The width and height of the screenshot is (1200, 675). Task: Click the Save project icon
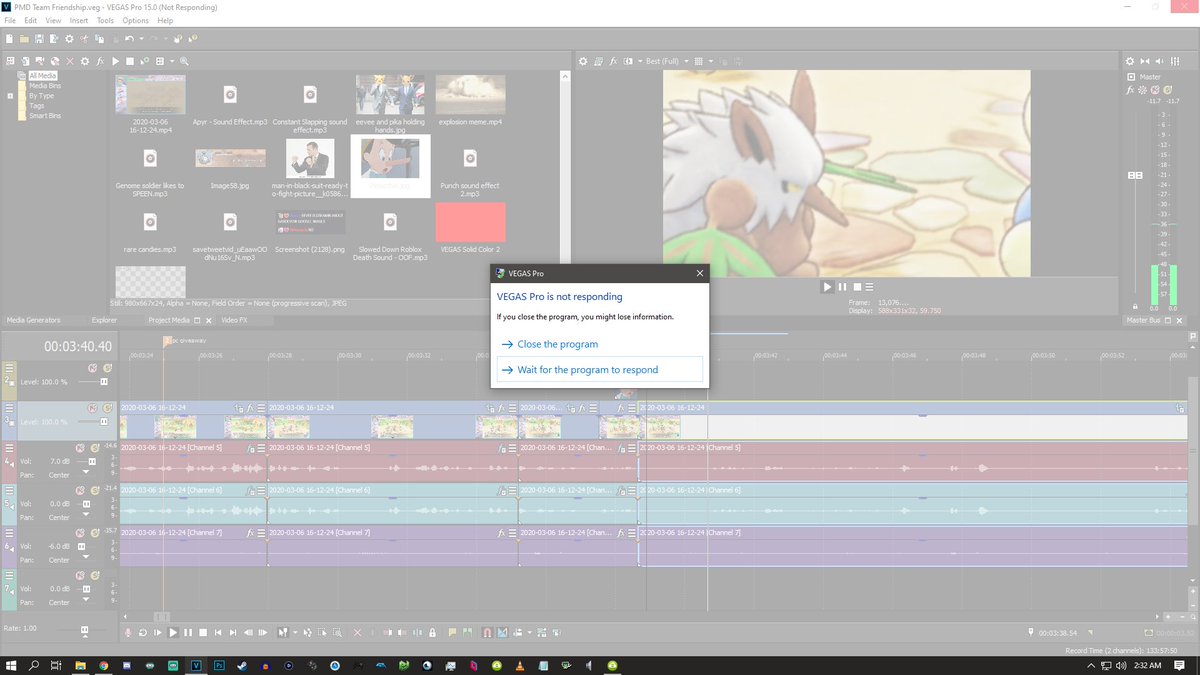[39, 38]
